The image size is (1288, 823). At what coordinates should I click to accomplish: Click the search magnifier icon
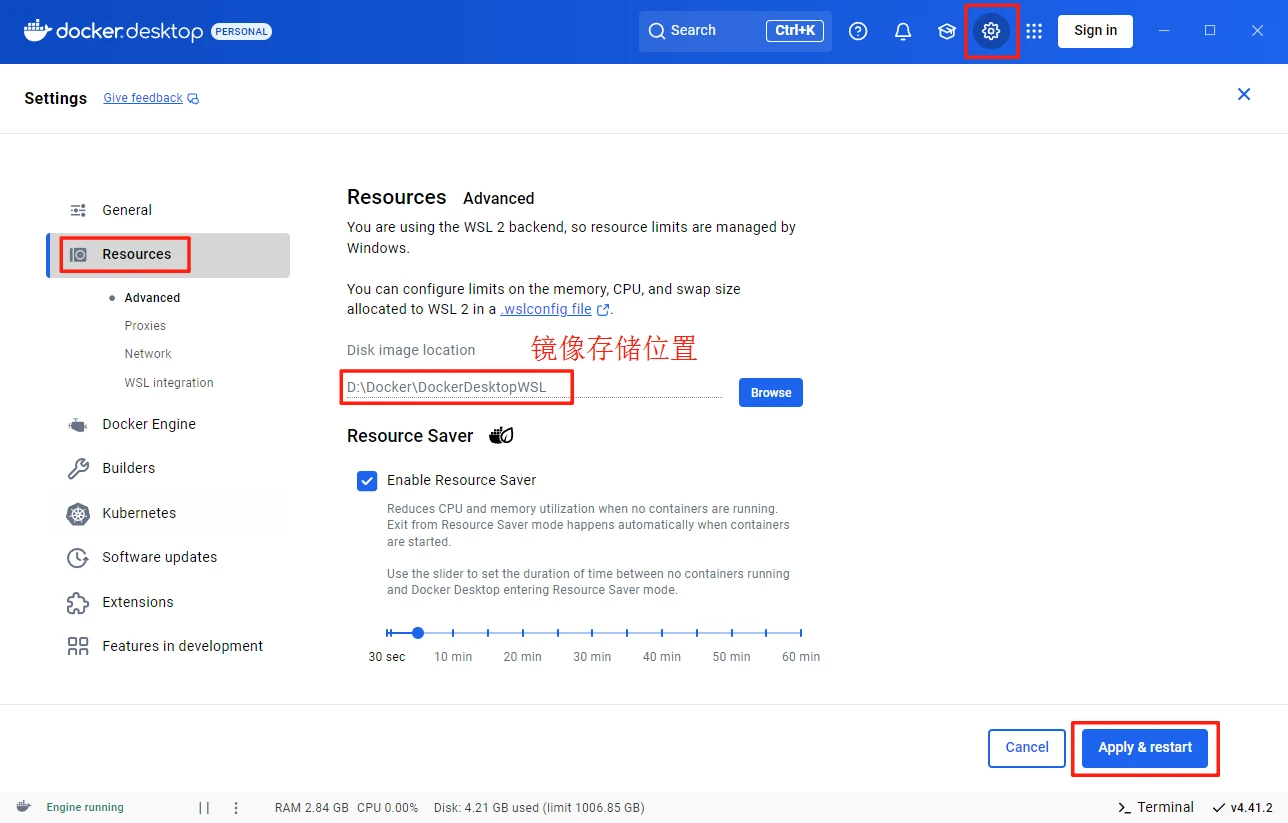(x=657, y=31)
